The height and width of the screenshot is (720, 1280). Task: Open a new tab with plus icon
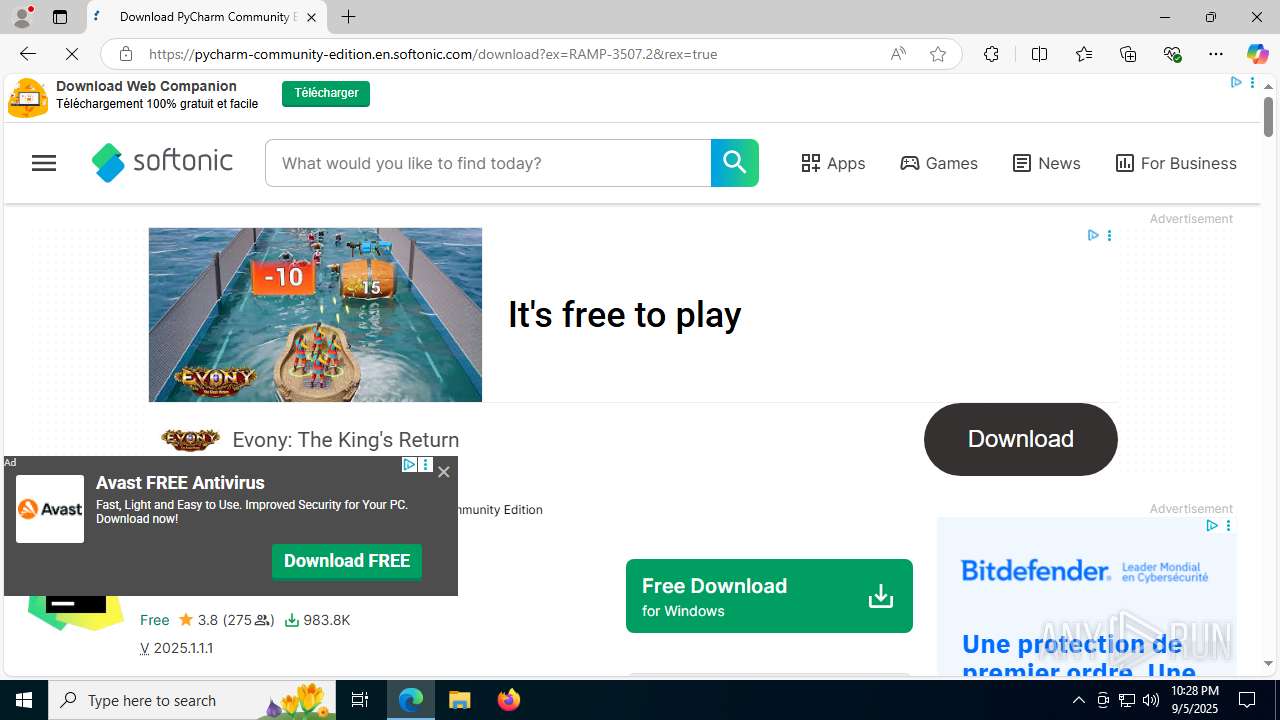coord(348,17)
